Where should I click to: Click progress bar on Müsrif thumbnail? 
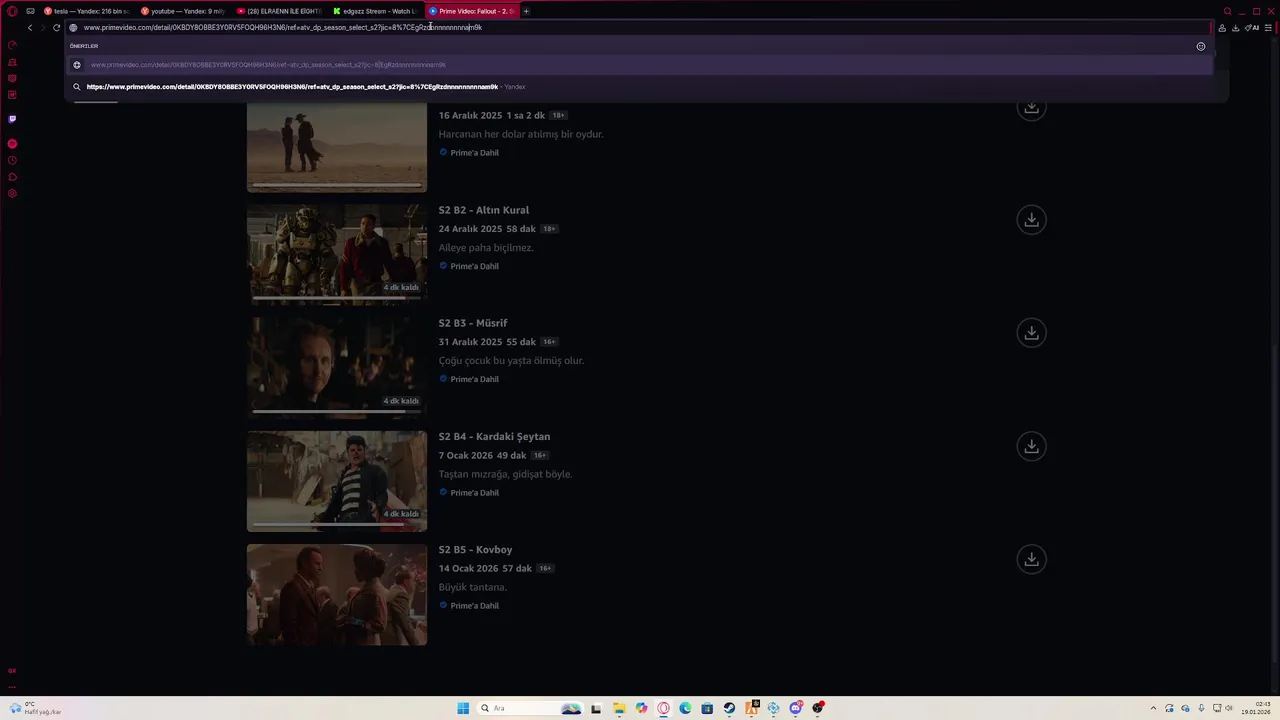click(x=335, y=410)
